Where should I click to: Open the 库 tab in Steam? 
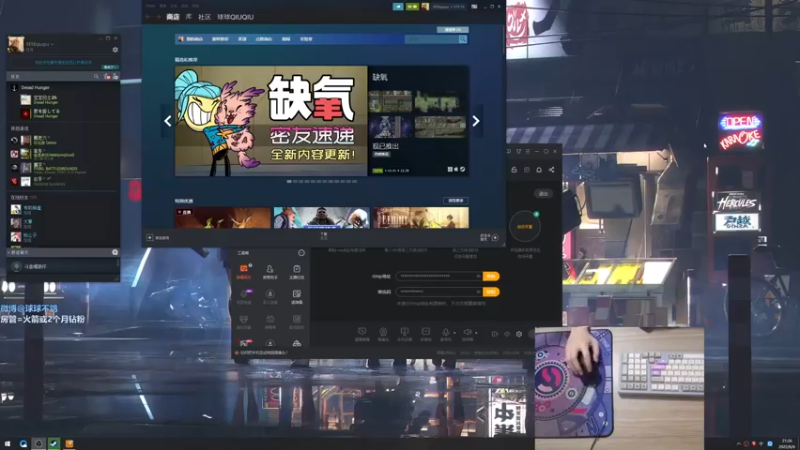tap(188, 17)
